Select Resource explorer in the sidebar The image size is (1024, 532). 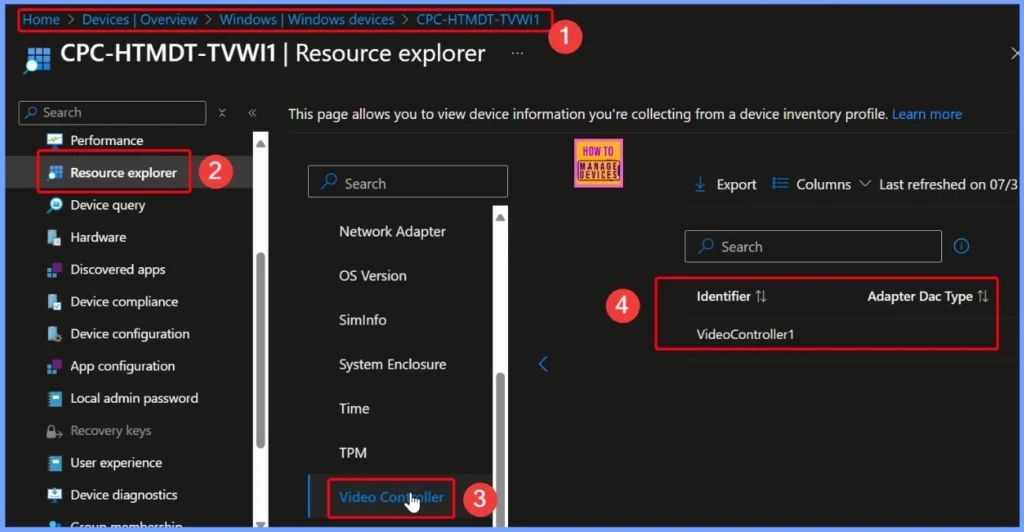123,173
